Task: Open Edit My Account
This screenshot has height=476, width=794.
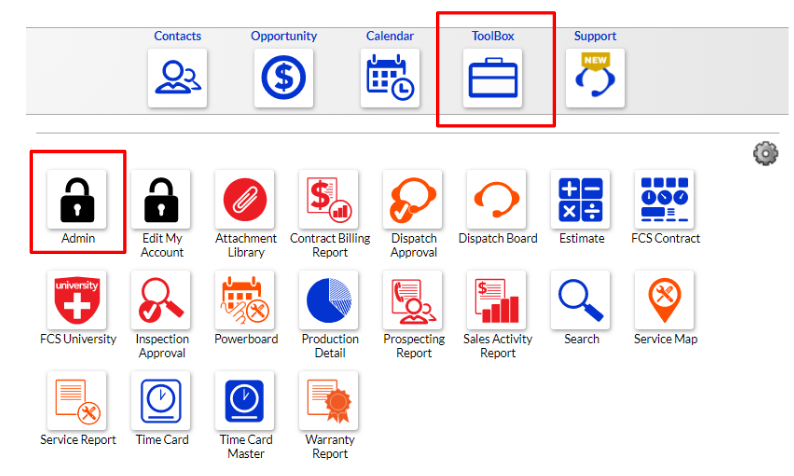Action: point(161,199)
